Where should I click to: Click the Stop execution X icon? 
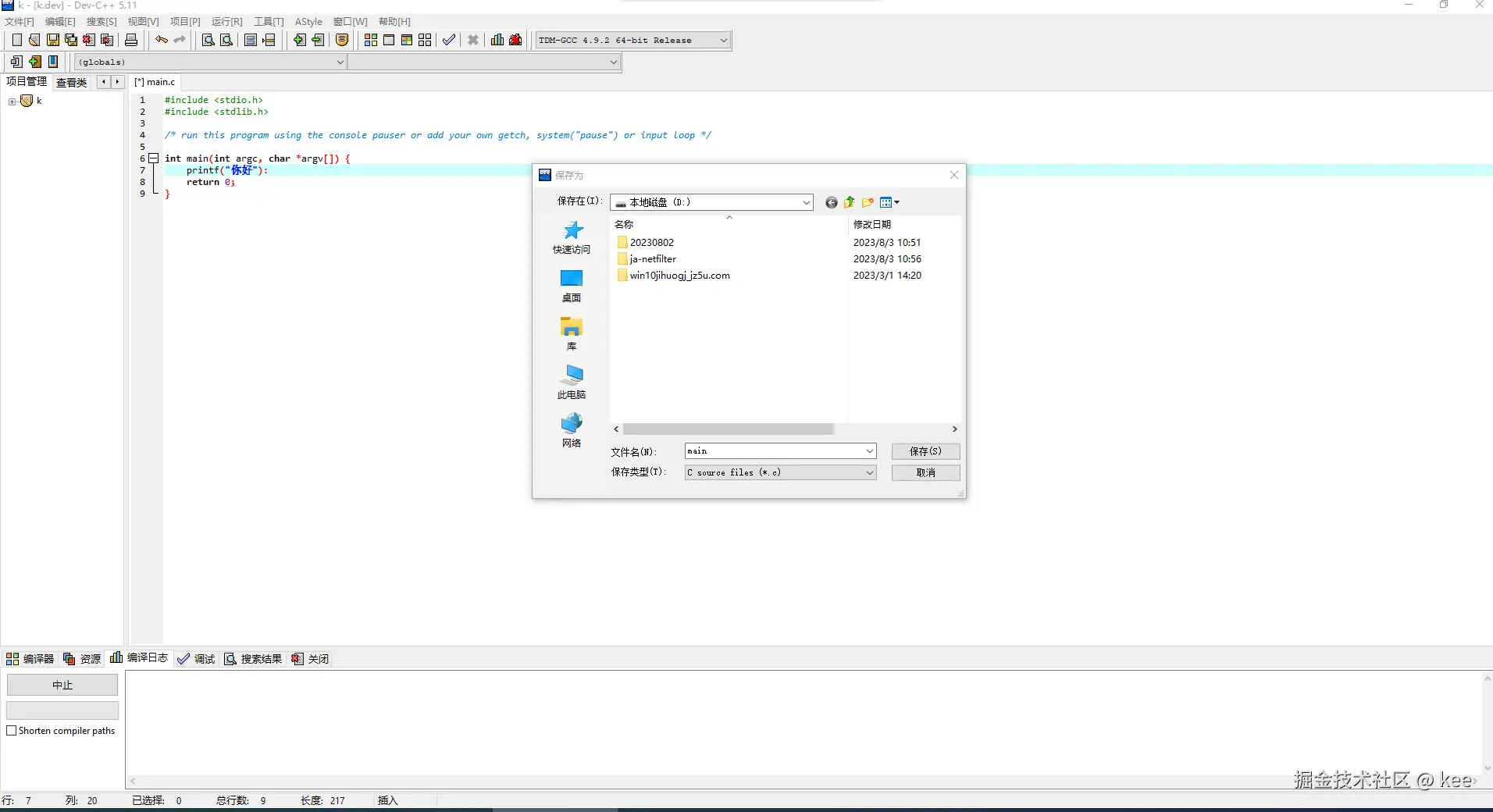pos(473,40)
